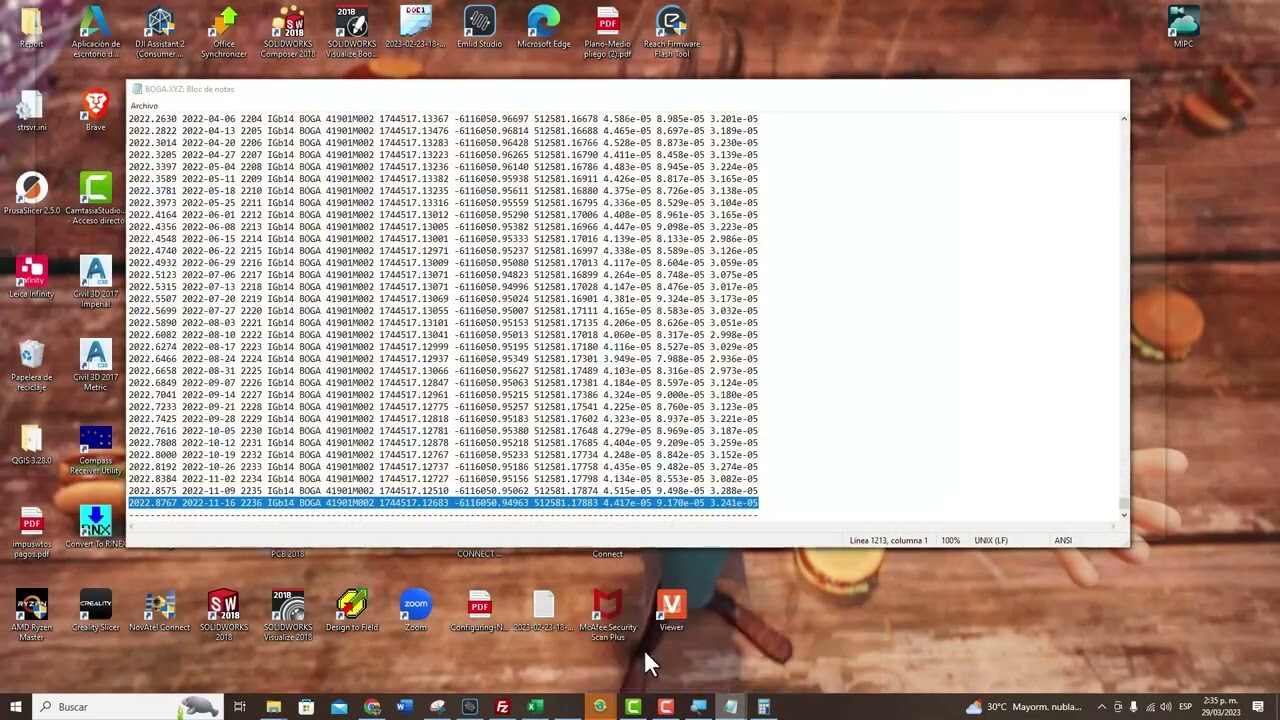Open File Explorer from the taskbar
The image size is (1280, 720).
pyautogui.click(x=273, y=707)
